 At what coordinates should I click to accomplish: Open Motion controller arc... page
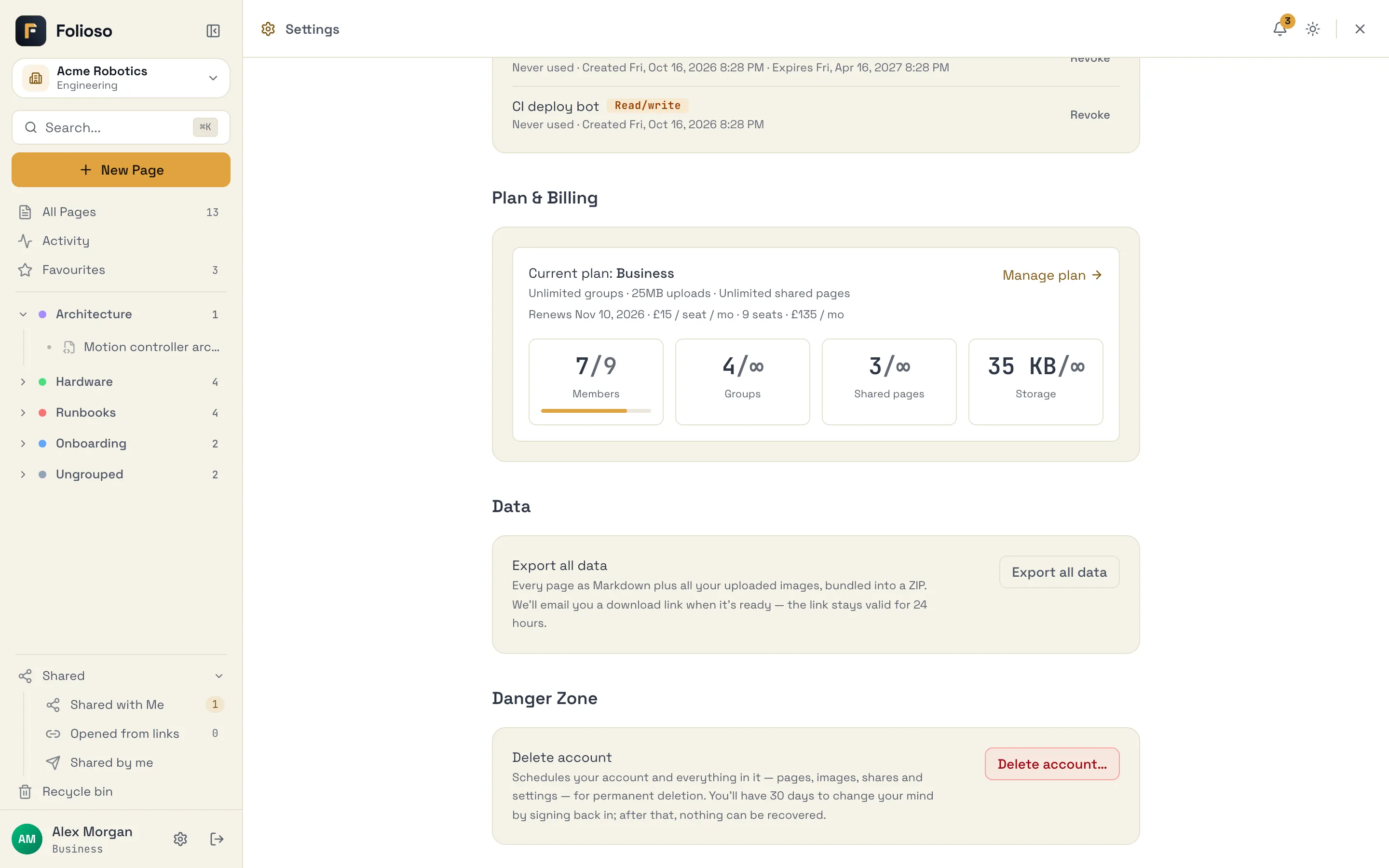coord(134,347)
